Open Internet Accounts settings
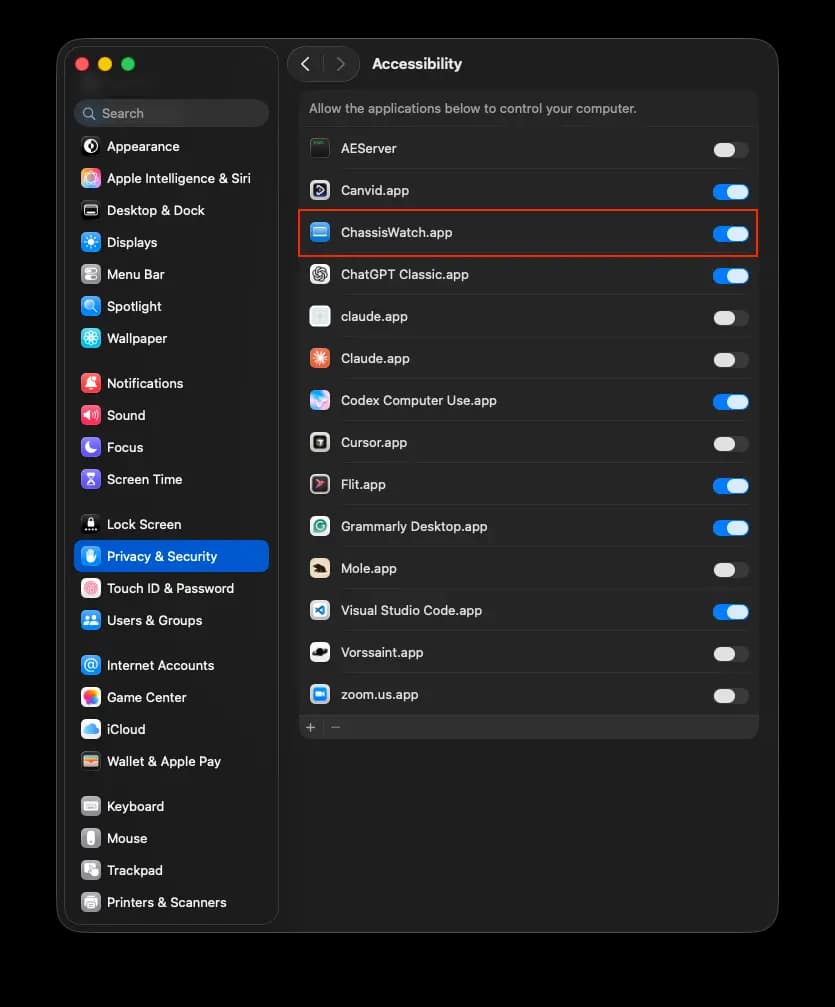This screenshot has width=835, height=1007. click(x=171, y=665)
